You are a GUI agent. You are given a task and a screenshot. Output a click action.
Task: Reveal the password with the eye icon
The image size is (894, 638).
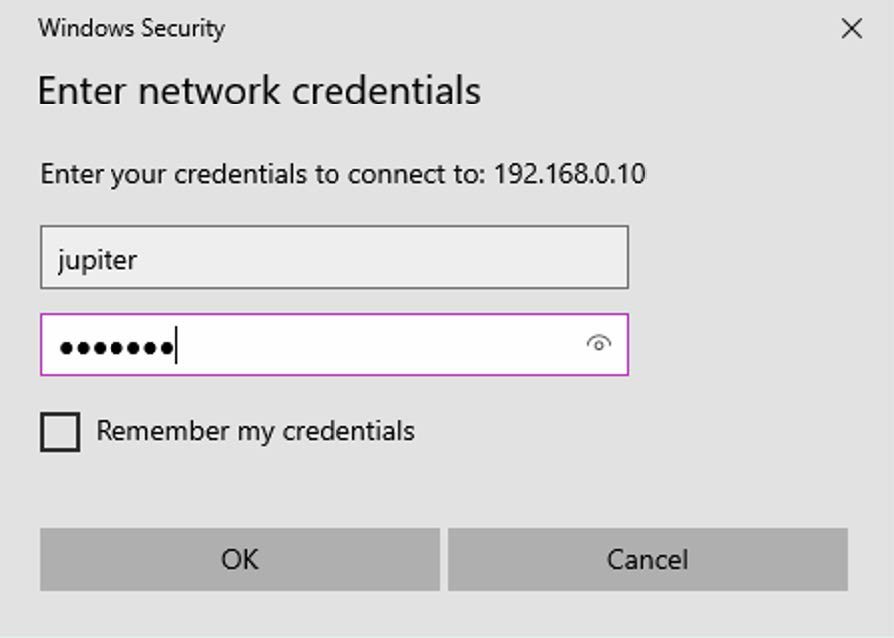pos(598,344)
